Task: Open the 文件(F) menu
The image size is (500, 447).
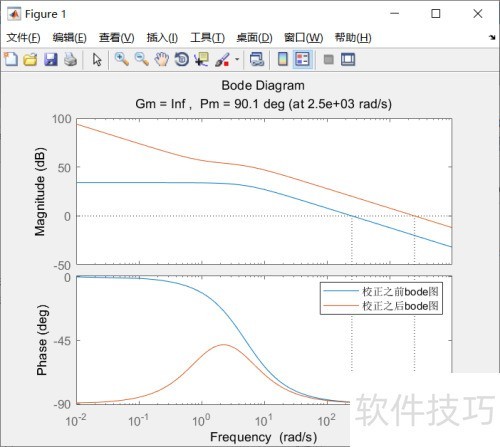Action: [x=23, y=38]
